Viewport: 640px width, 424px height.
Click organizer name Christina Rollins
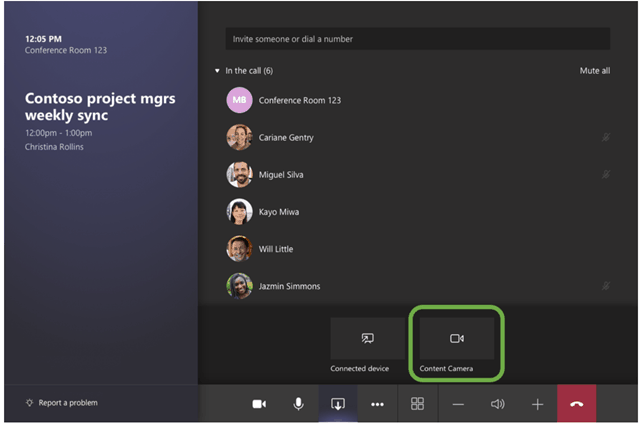click(x=54, y=147)
